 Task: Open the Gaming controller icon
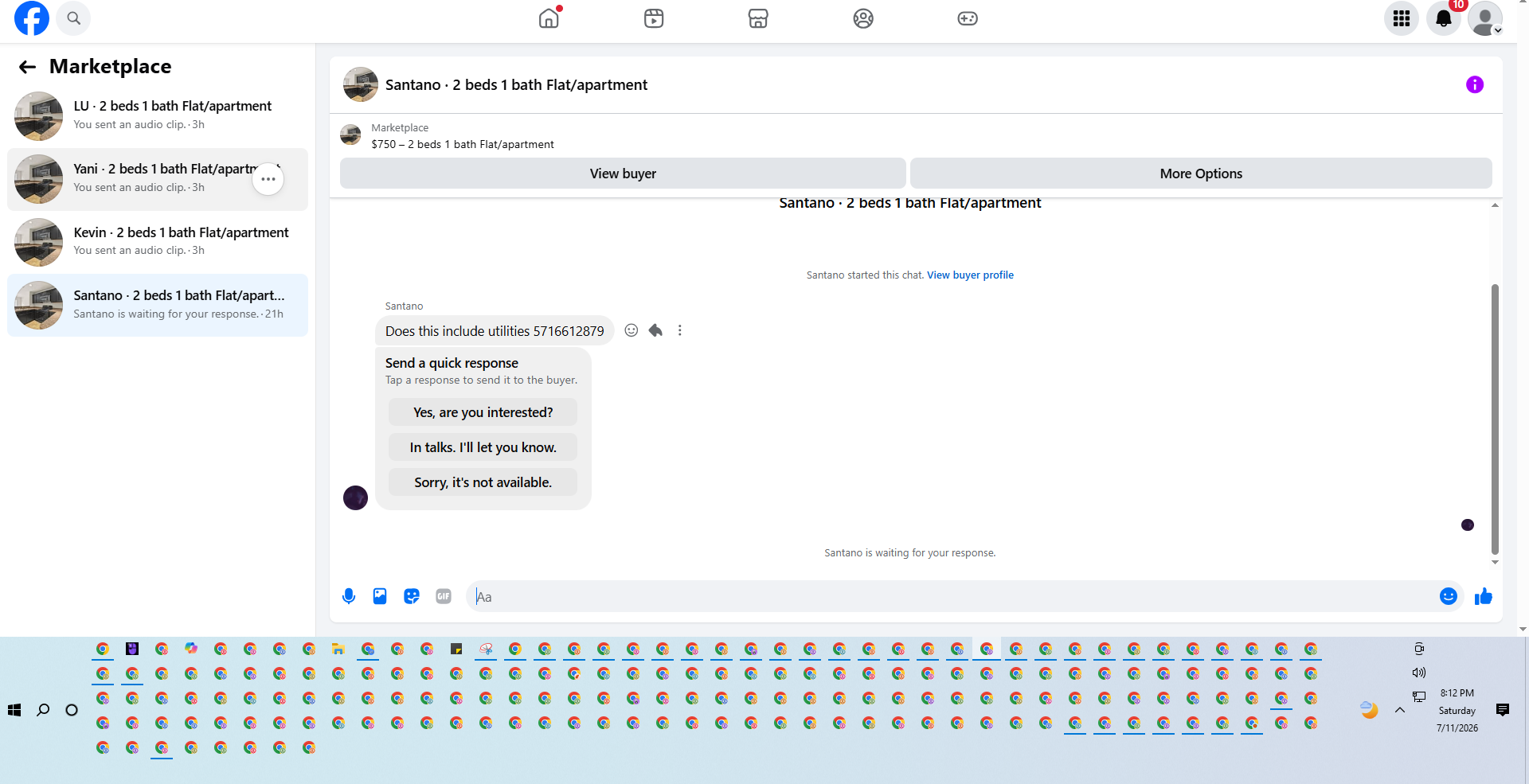pos(968,18)
